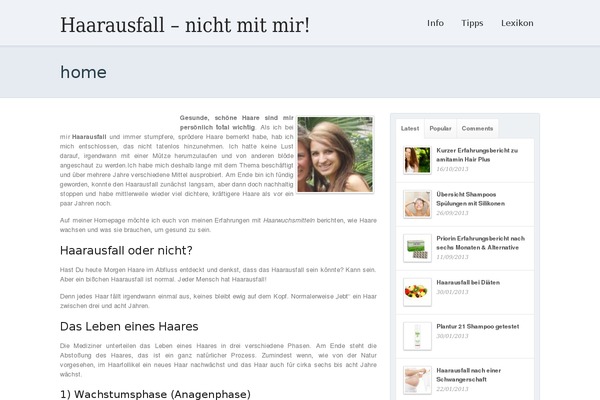Click the date 26/09/2013
The width and height of the screenshot is (600, 400).
tap(452, 213)
